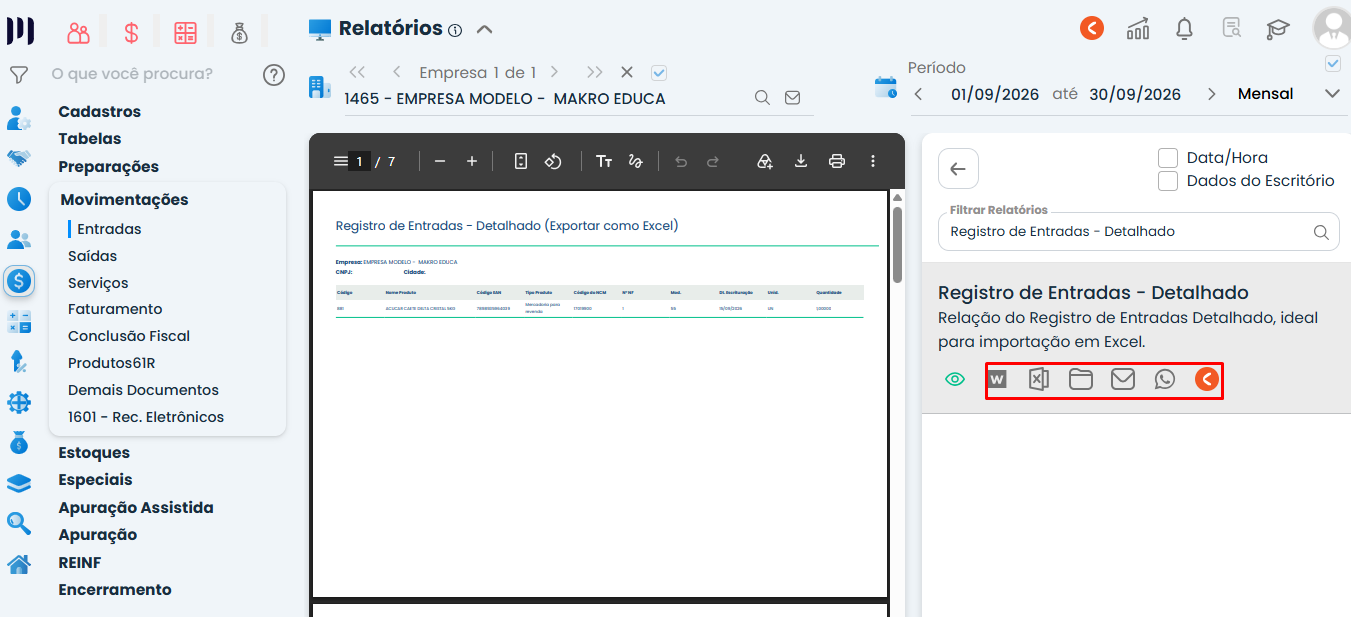1351x617 pixels.
Task: Open the red calculator module icon
Action: 185,33
